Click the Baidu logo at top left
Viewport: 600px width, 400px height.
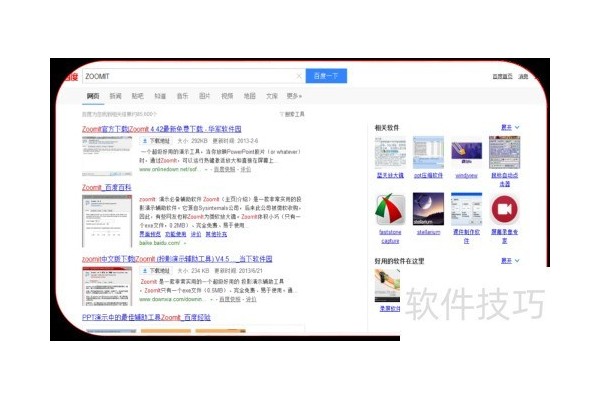(x=71, y=77)
